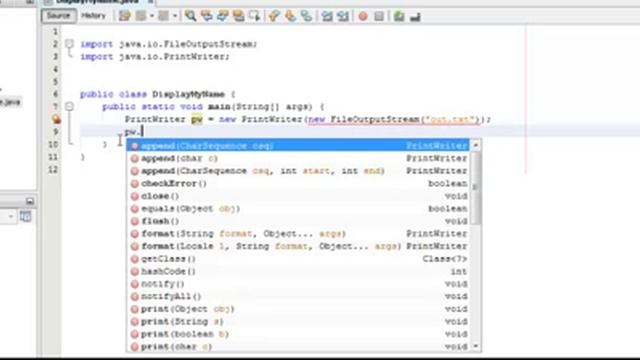Click the blue panel icon beside the dropdown
This screenshot has height=360, width=640.
pyautogui.click(x=25, y=216)
